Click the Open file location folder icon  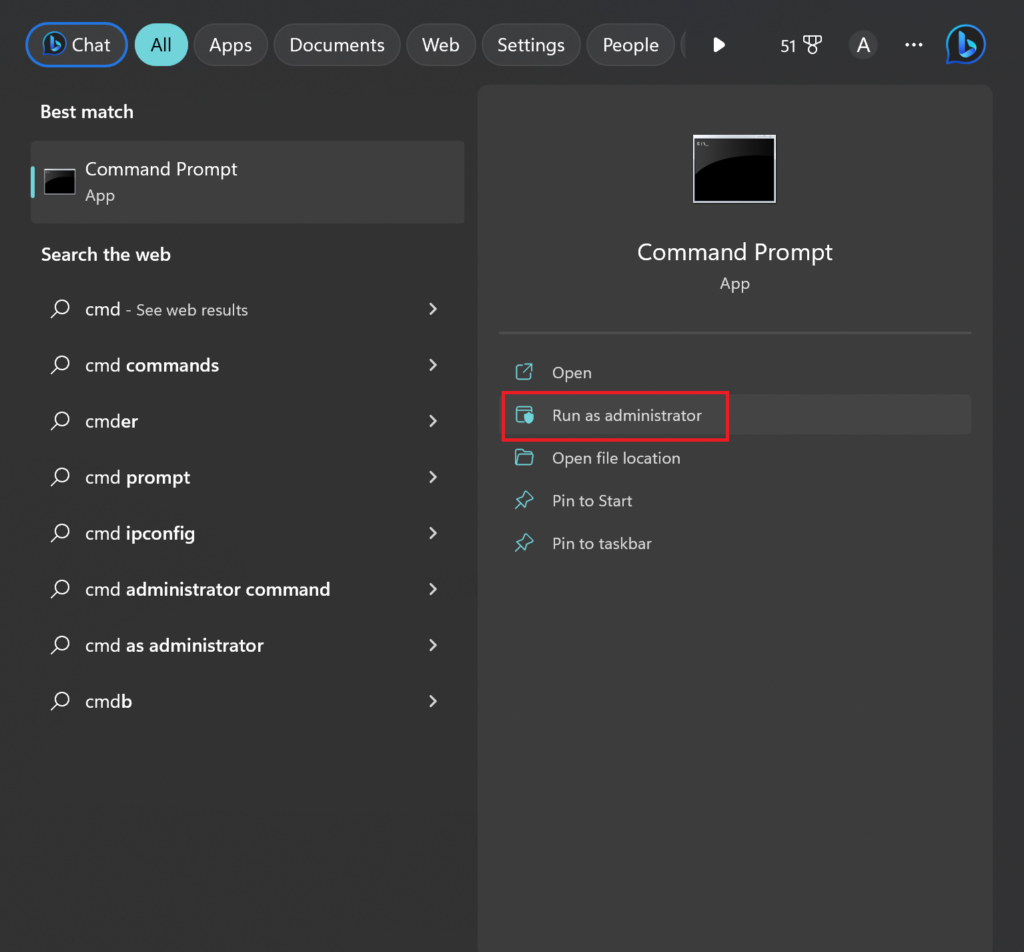click(524, 458)
